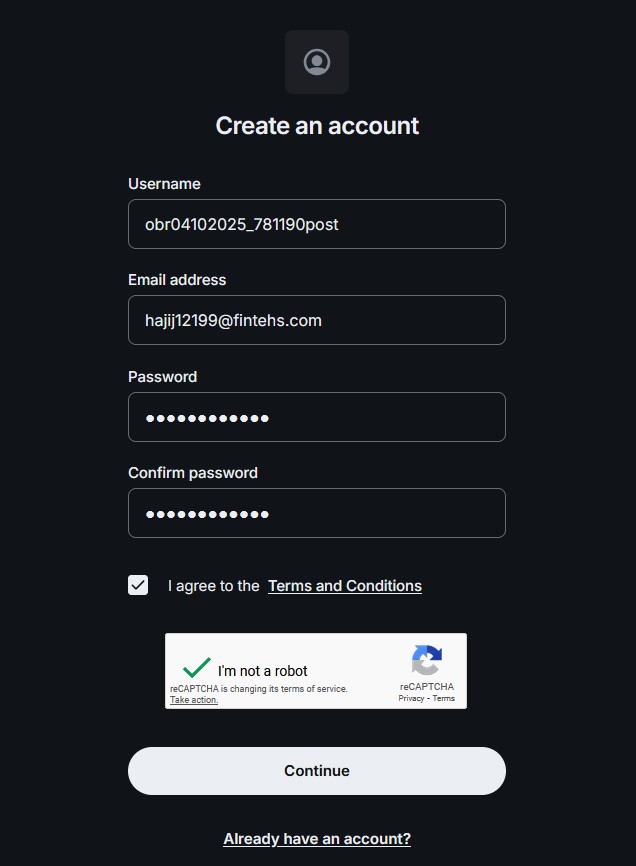Focus the Confirm password field
Screen dimensions: 636x866
(317, 513)
